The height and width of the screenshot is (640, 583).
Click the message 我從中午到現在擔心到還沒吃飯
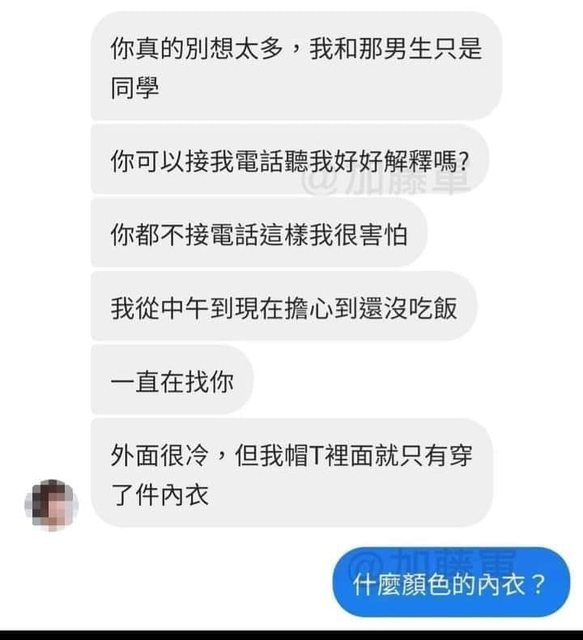(x=284, y=306)
